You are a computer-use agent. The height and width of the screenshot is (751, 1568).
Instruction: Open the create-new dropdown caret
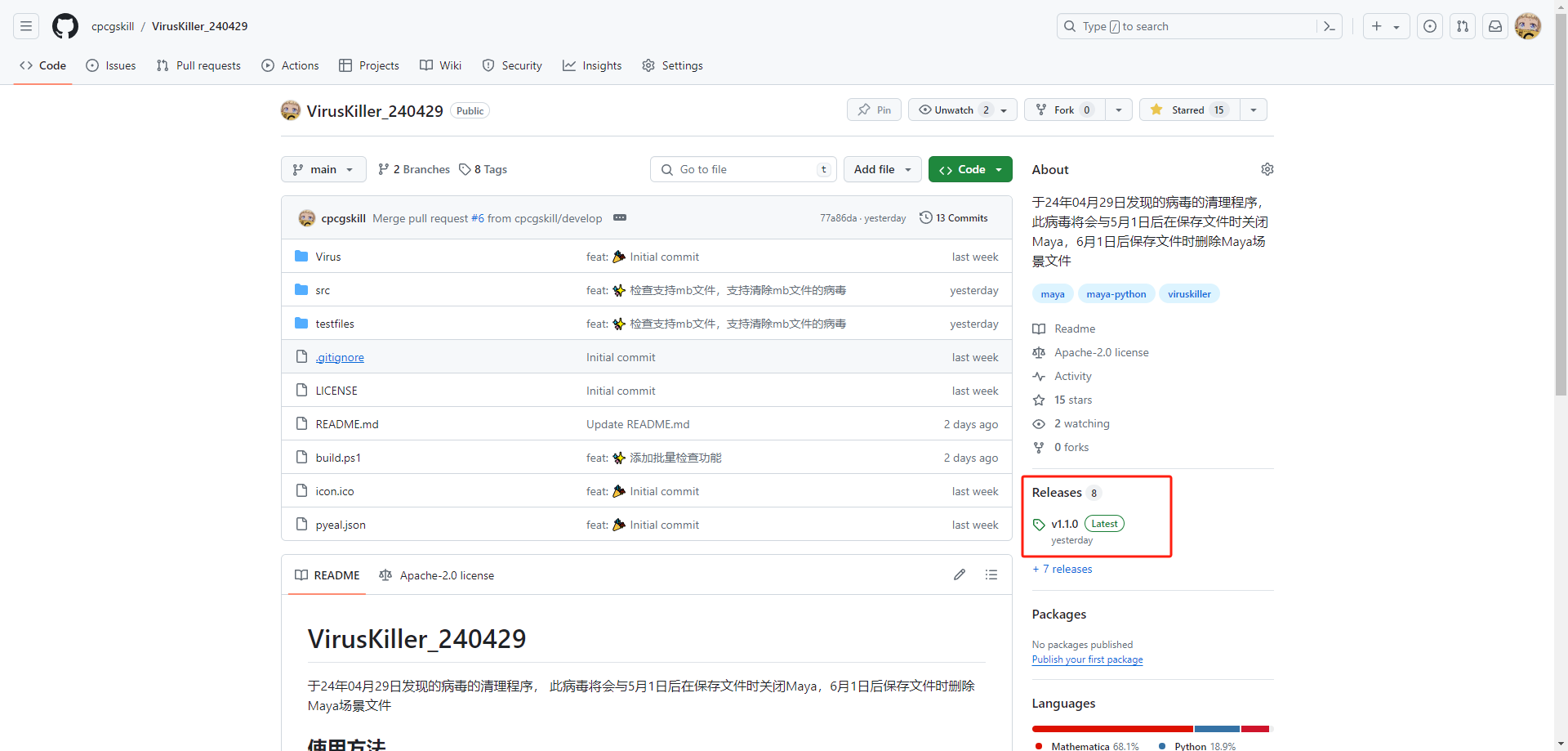(1396, 27)
